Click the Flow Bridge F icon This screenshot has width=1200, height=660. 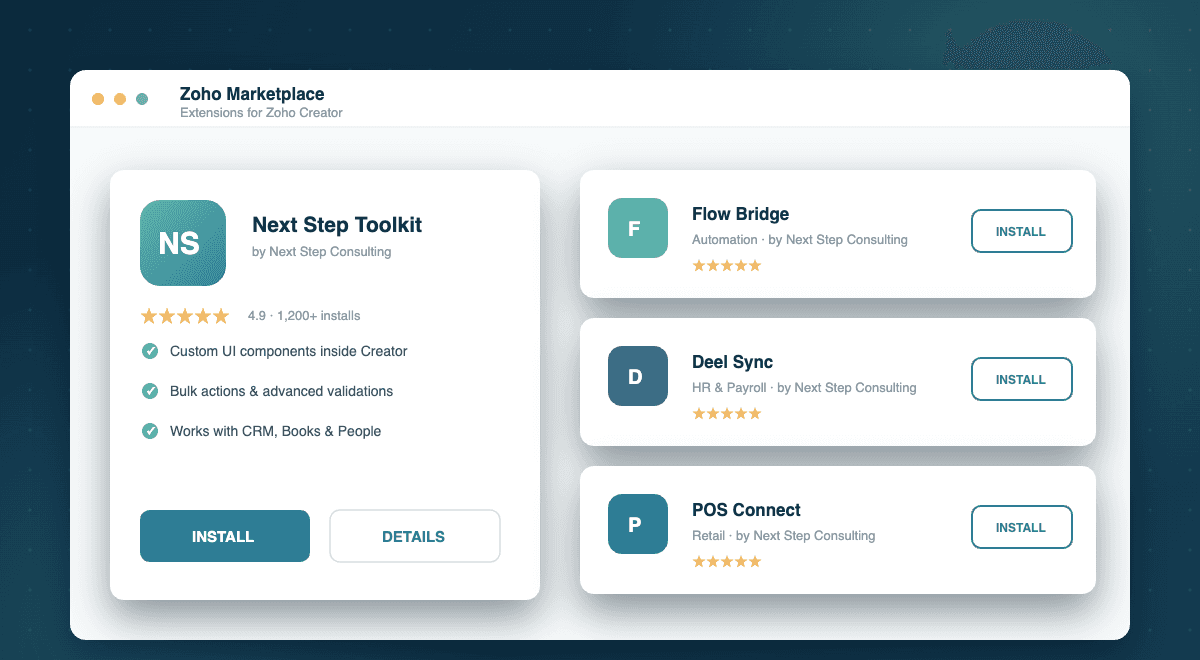tap(638, 228)
